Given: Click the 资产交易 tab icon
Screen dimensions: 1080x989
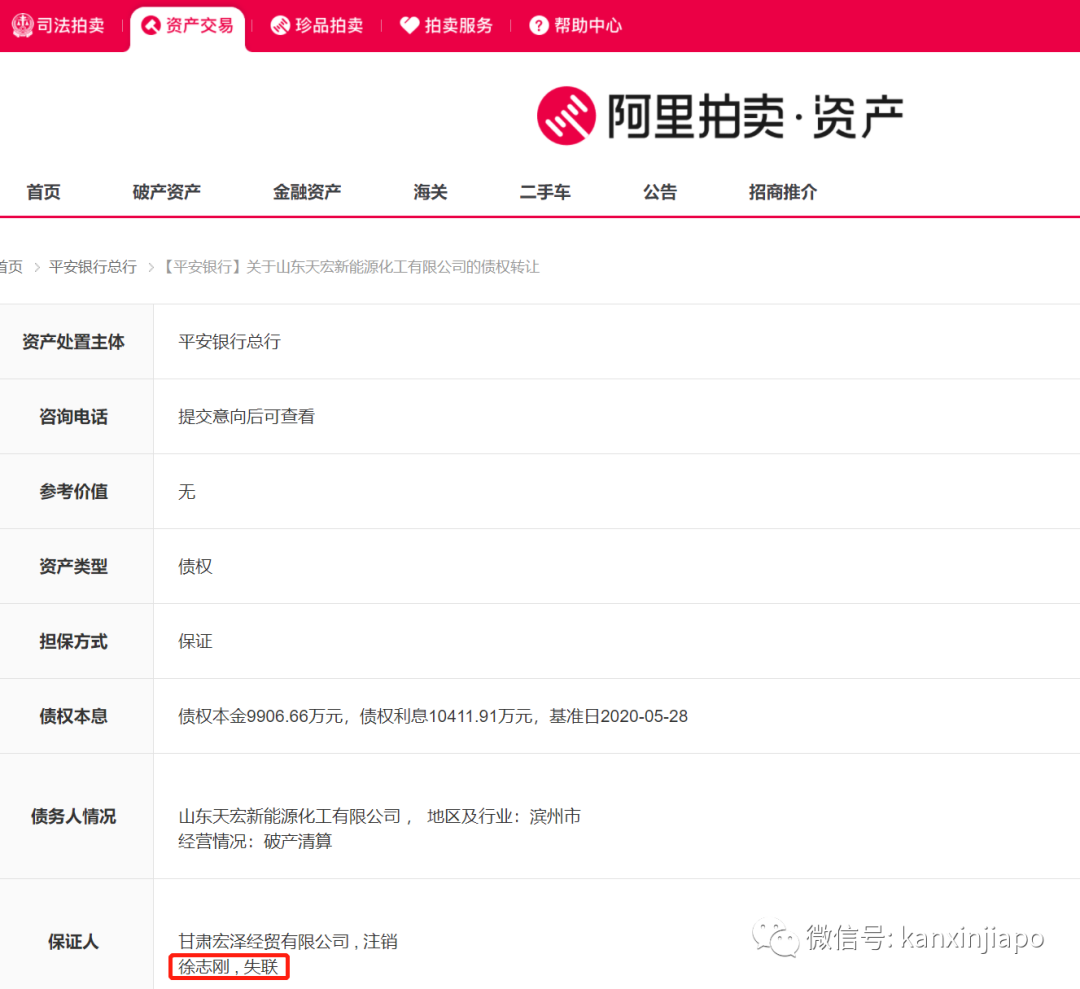Looking at the screenshot, I should 151,25.
